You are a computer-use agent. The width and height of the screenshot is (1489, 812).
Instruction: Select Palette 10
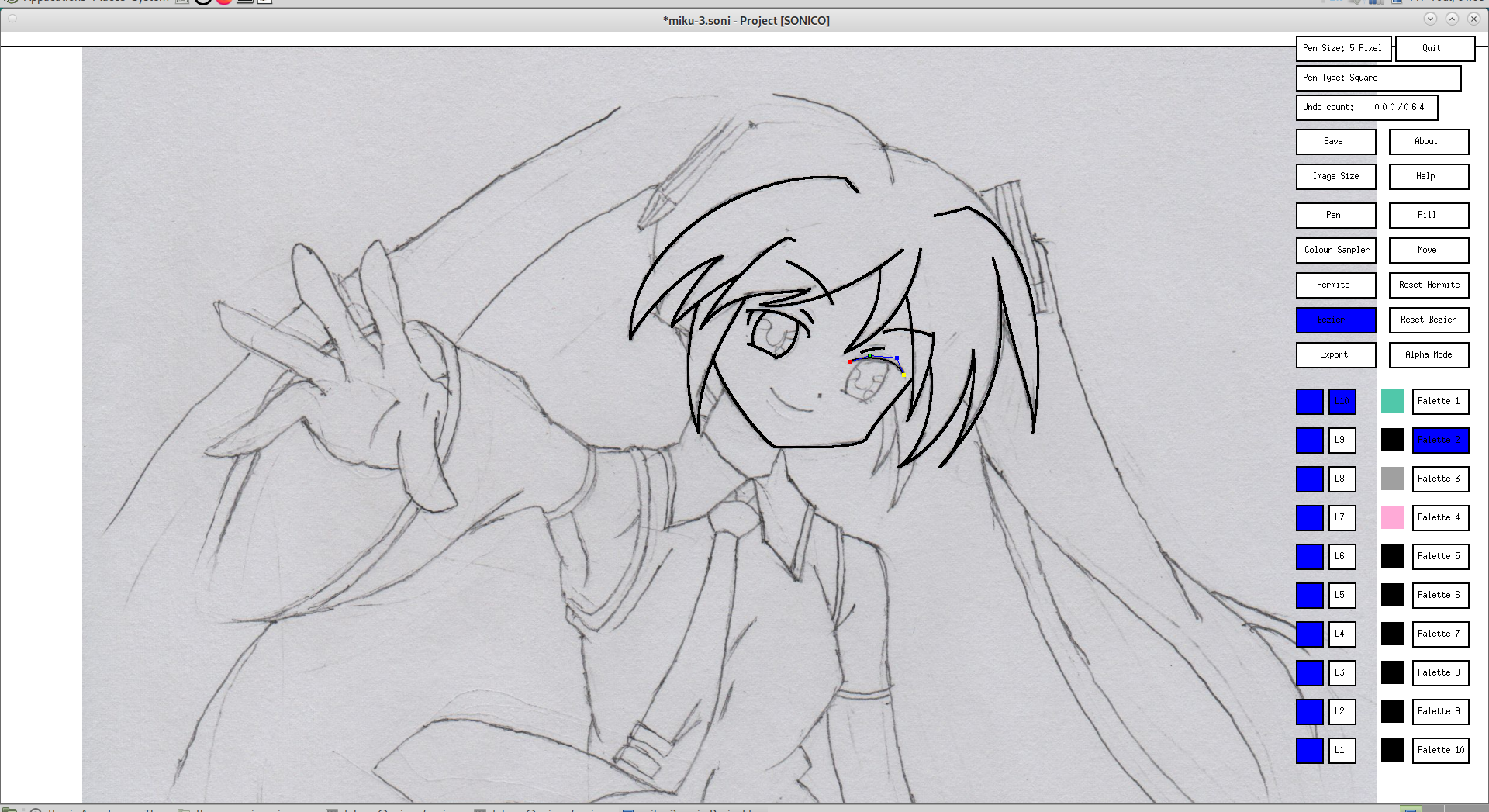(1440, 750)
